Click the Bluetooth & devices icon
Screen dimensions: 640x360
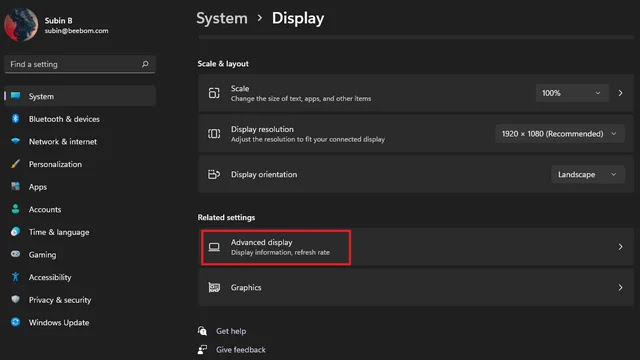pos(16,119)
